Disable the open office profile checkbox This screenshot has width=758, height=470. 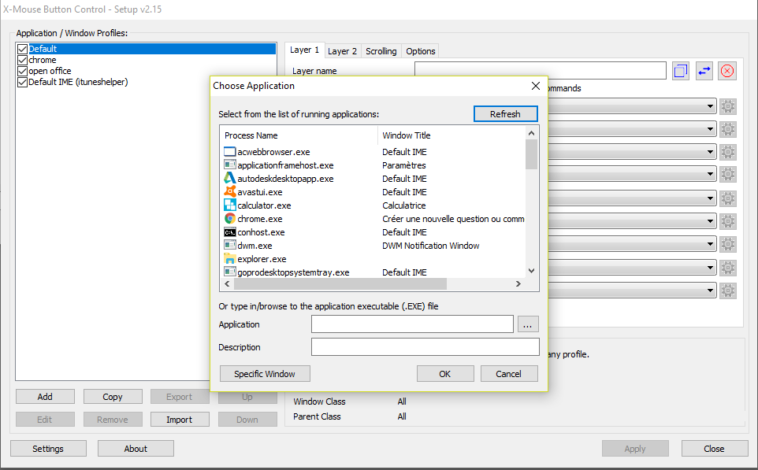coord(22,71)
